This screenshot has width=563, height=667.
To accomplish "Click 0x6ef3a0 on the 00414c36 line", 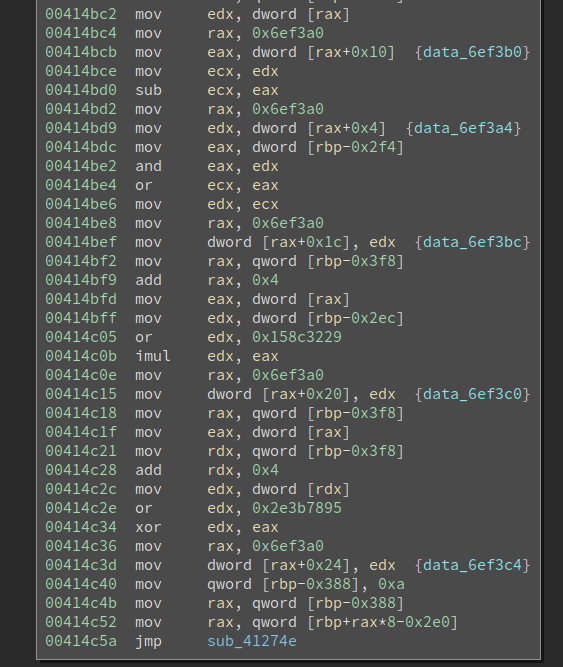I will [x=288, y=546].
